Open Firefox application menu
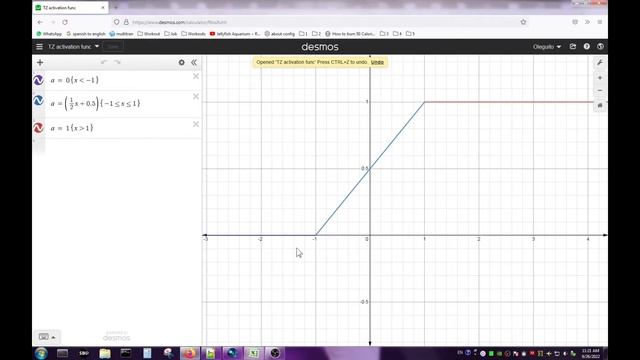The width and height of the screenshot is (640, 360). coord(600,22)
